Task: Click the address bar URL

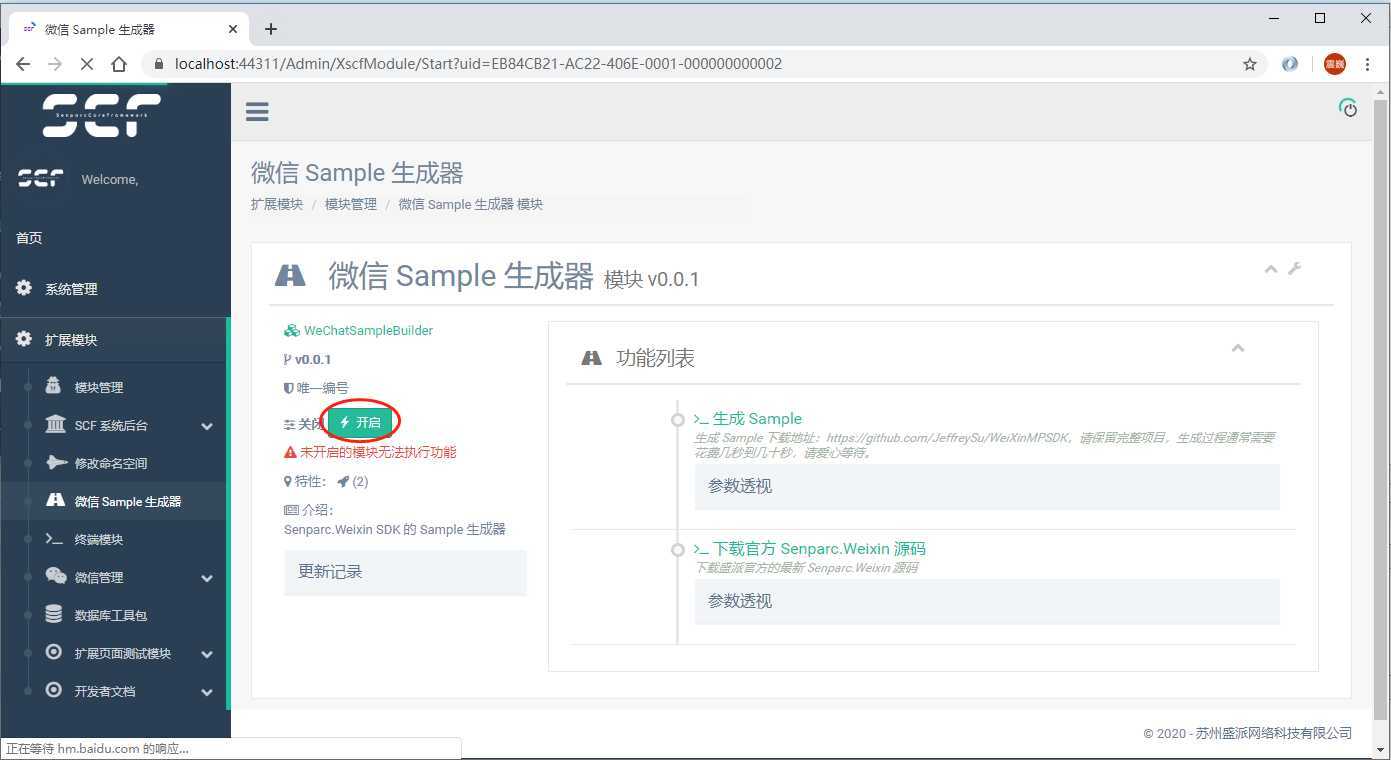Action: click(478, 64)
